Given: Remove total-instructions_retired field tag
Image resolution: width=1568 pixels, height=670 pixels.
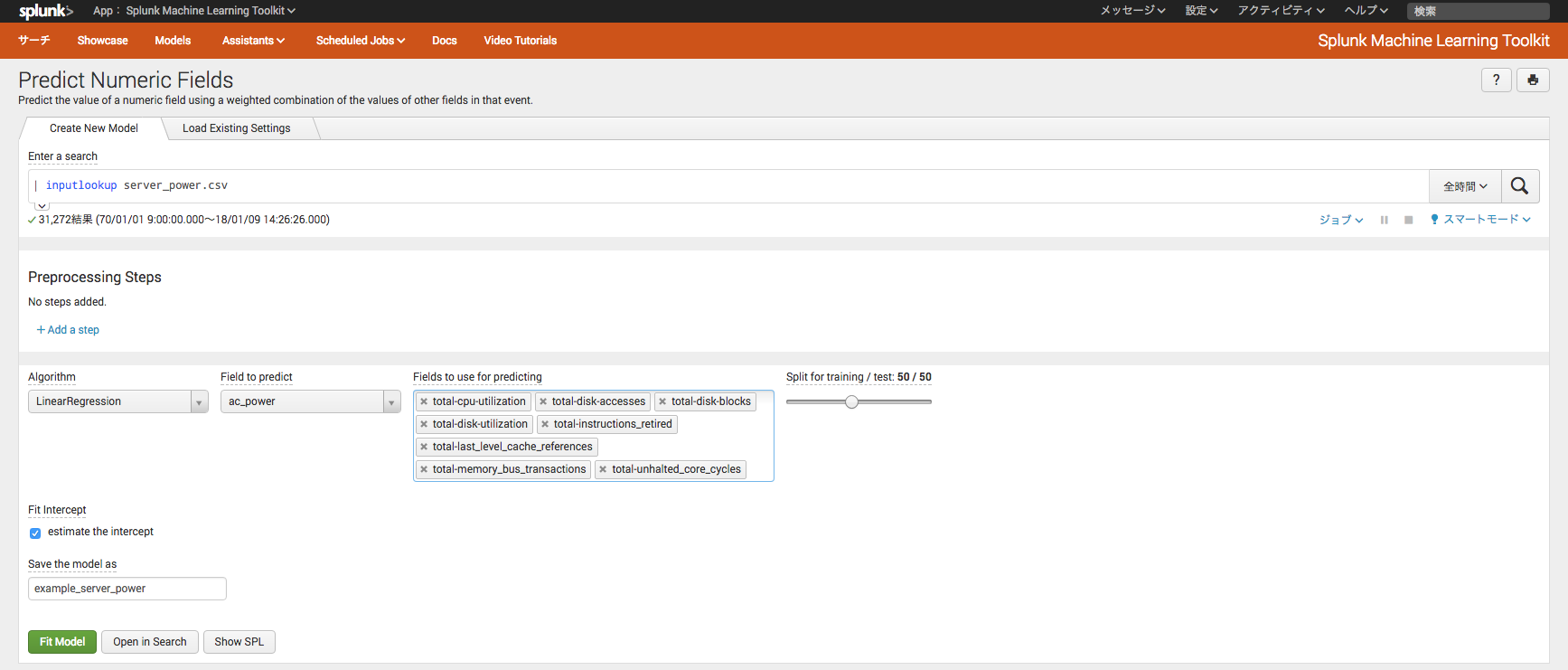Looking at the screenshot, I should tap(545, 424).
